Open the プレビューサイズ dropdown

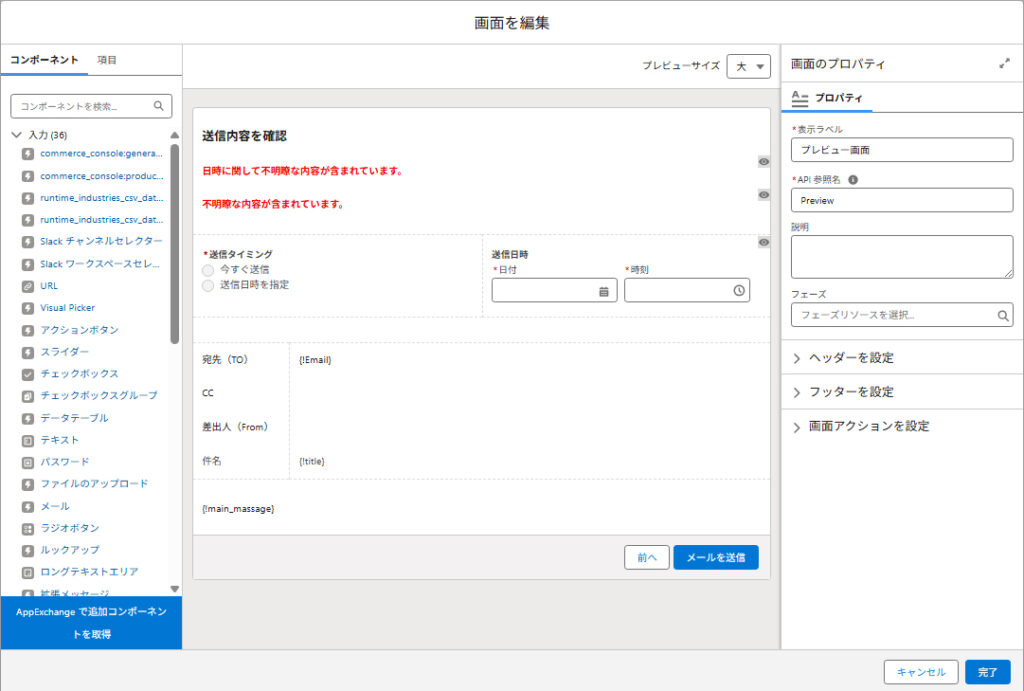coord(748,66)
